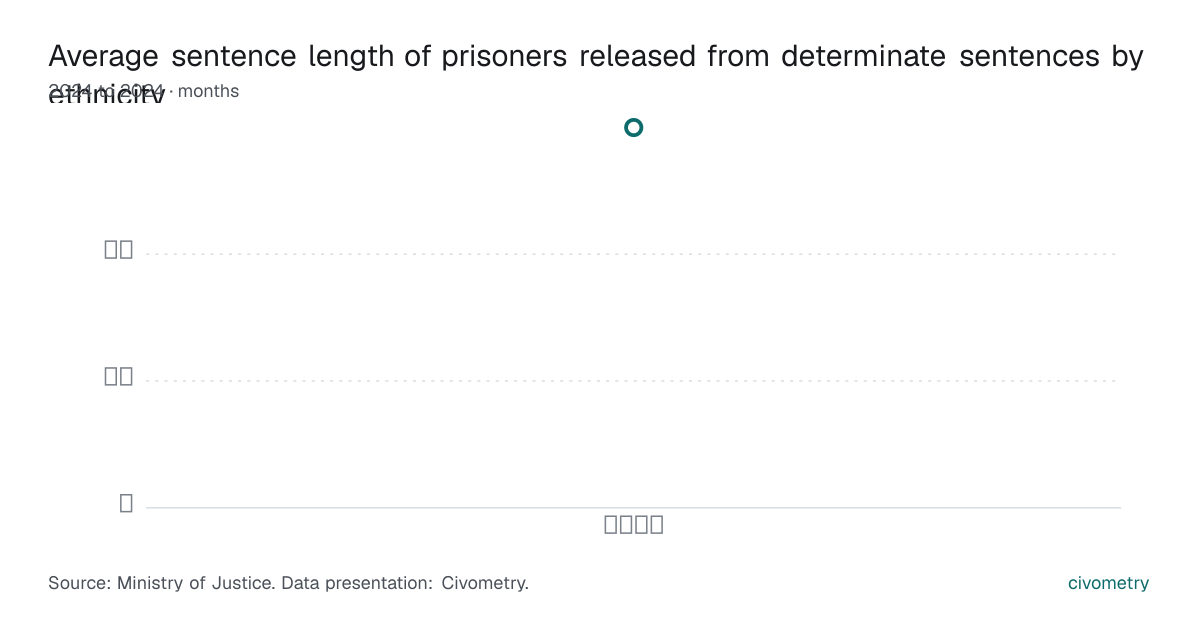Select the civometry brand link
Image resolution: width=1200 pixels, height=630 pixels.
tap(1108, 583)
